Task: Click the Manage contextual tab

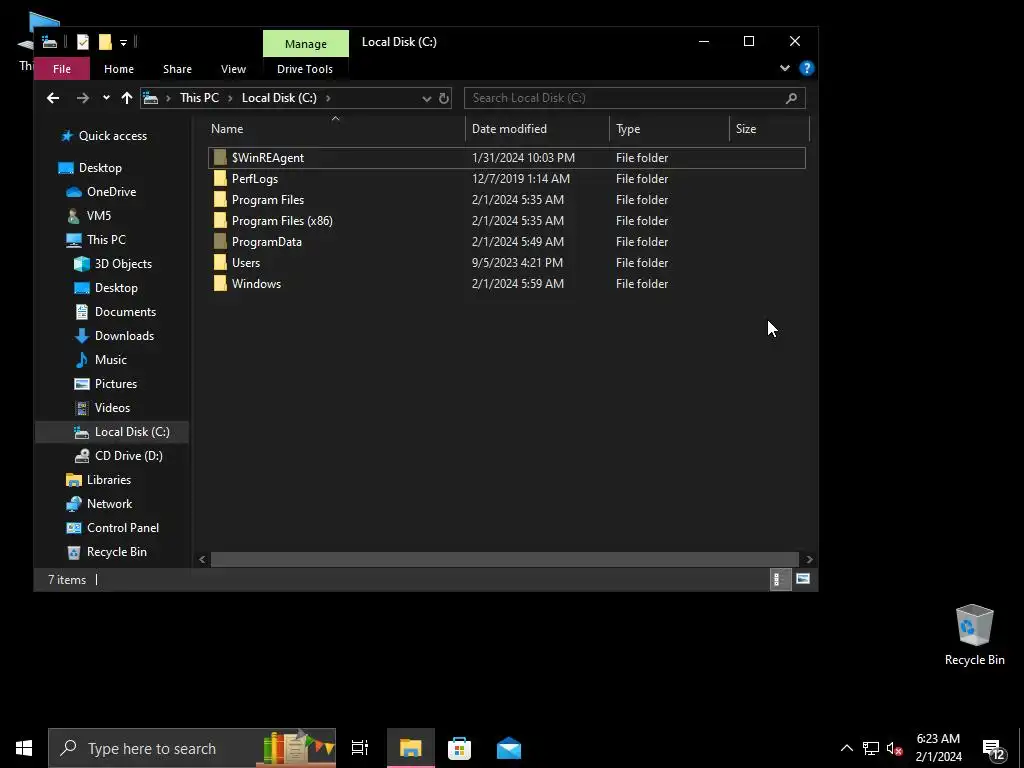Action: (306, 44)
